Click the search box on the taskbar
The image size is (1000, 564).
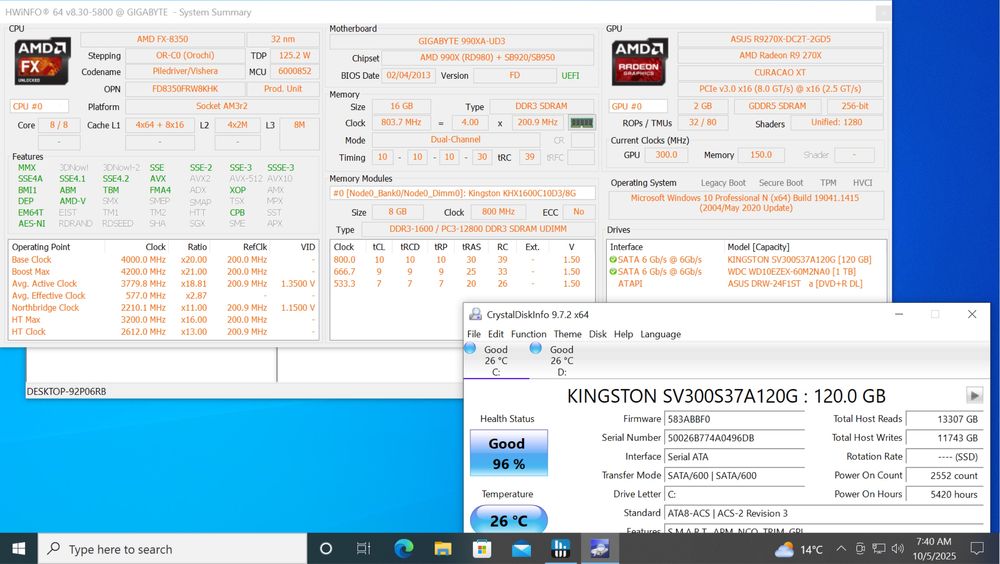pyautogui.click(x=172, y=549)
